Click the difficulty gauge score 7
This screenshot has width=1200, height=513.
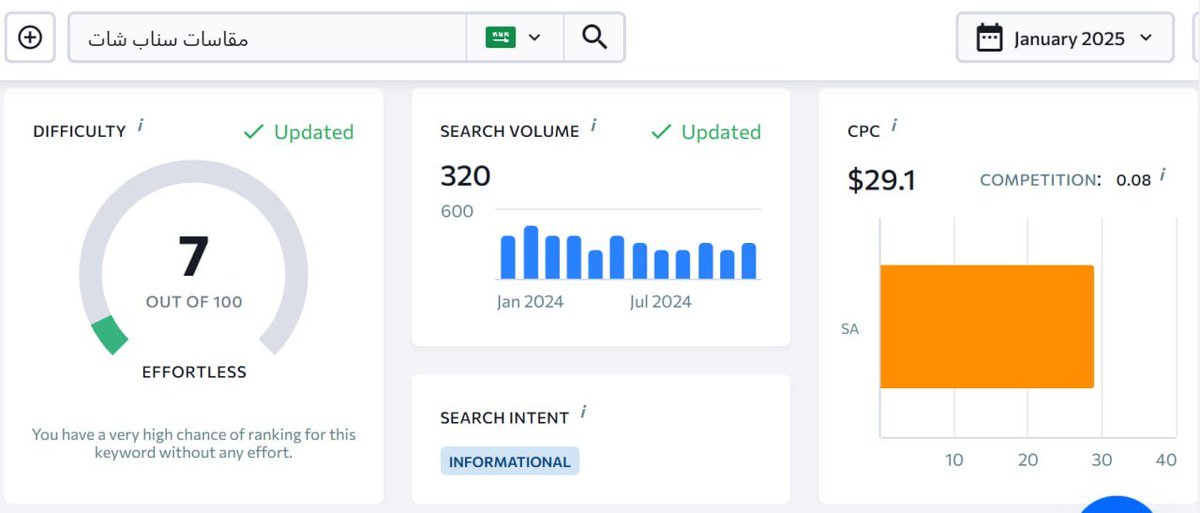pyautogui.click(x=193, y=256)
